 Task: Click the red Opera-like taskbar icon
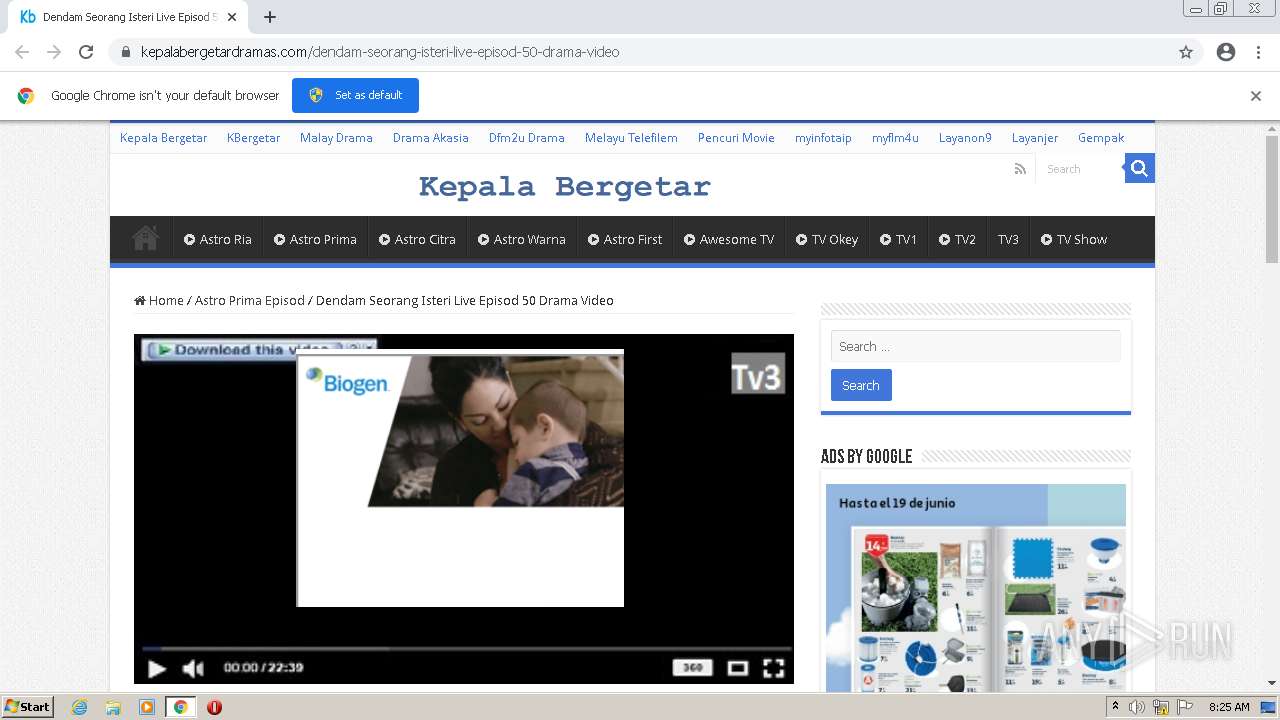tap(214, 707)
